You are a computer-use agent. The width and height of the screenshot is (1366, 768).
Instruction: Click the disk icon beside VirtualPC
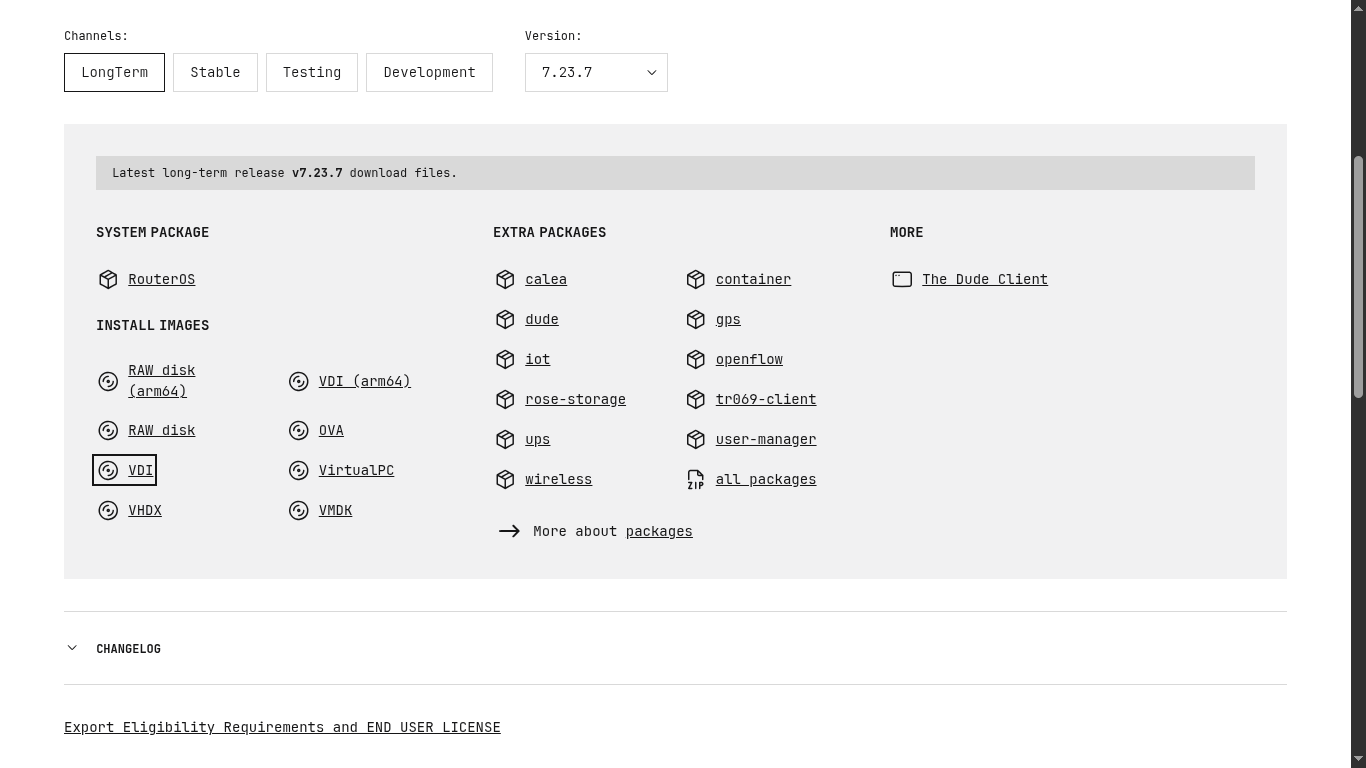[x=298, y=470]
